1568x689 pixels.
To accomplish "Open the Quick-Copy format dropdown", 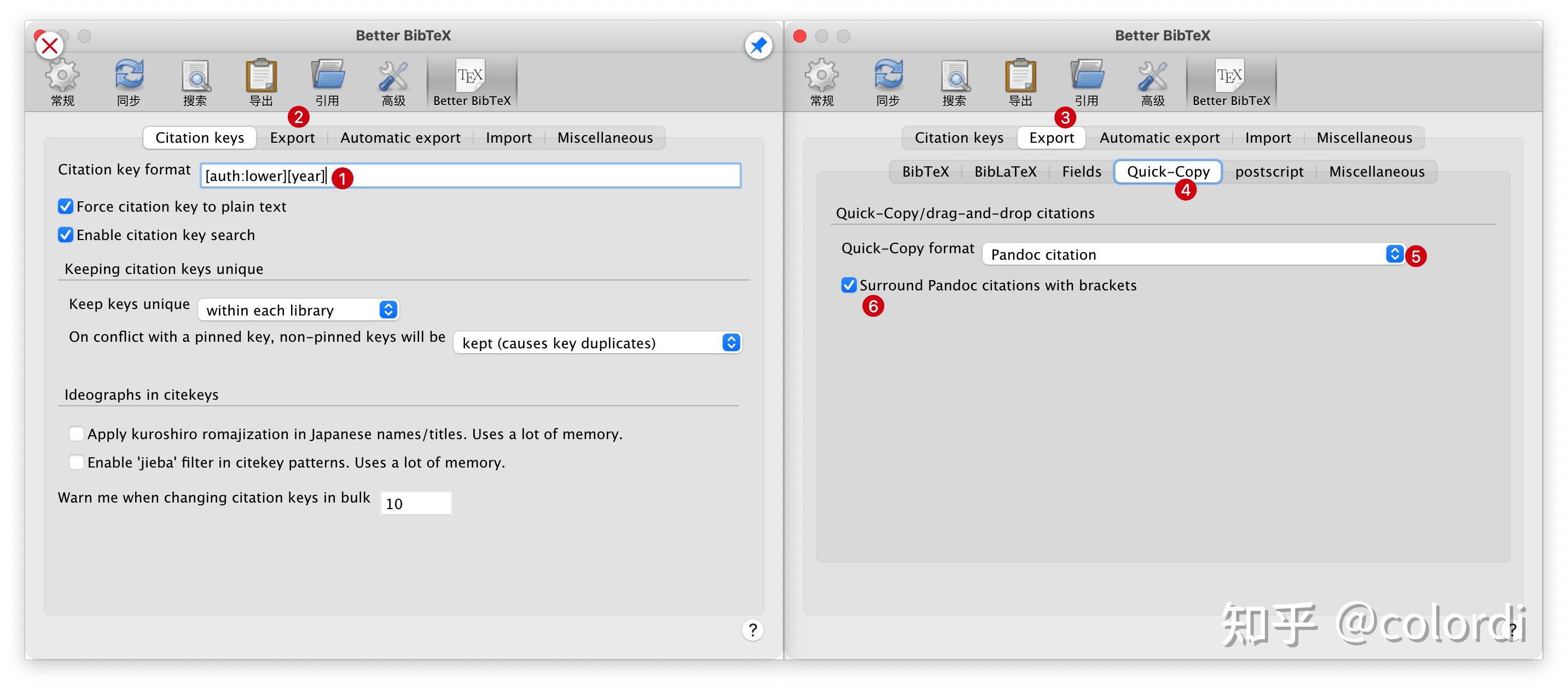I will click(x=1193, y=254).
